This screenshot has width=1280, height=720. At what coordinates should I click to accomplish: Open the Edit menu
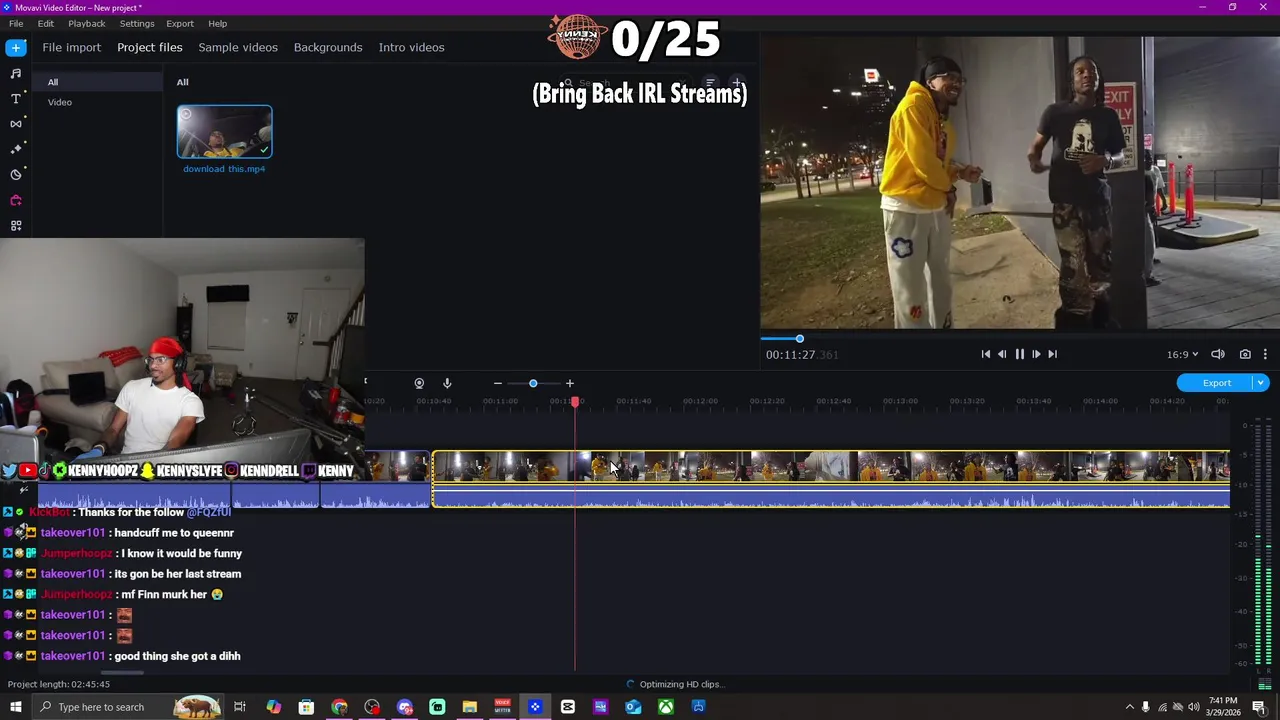click(x=46, y=23)
